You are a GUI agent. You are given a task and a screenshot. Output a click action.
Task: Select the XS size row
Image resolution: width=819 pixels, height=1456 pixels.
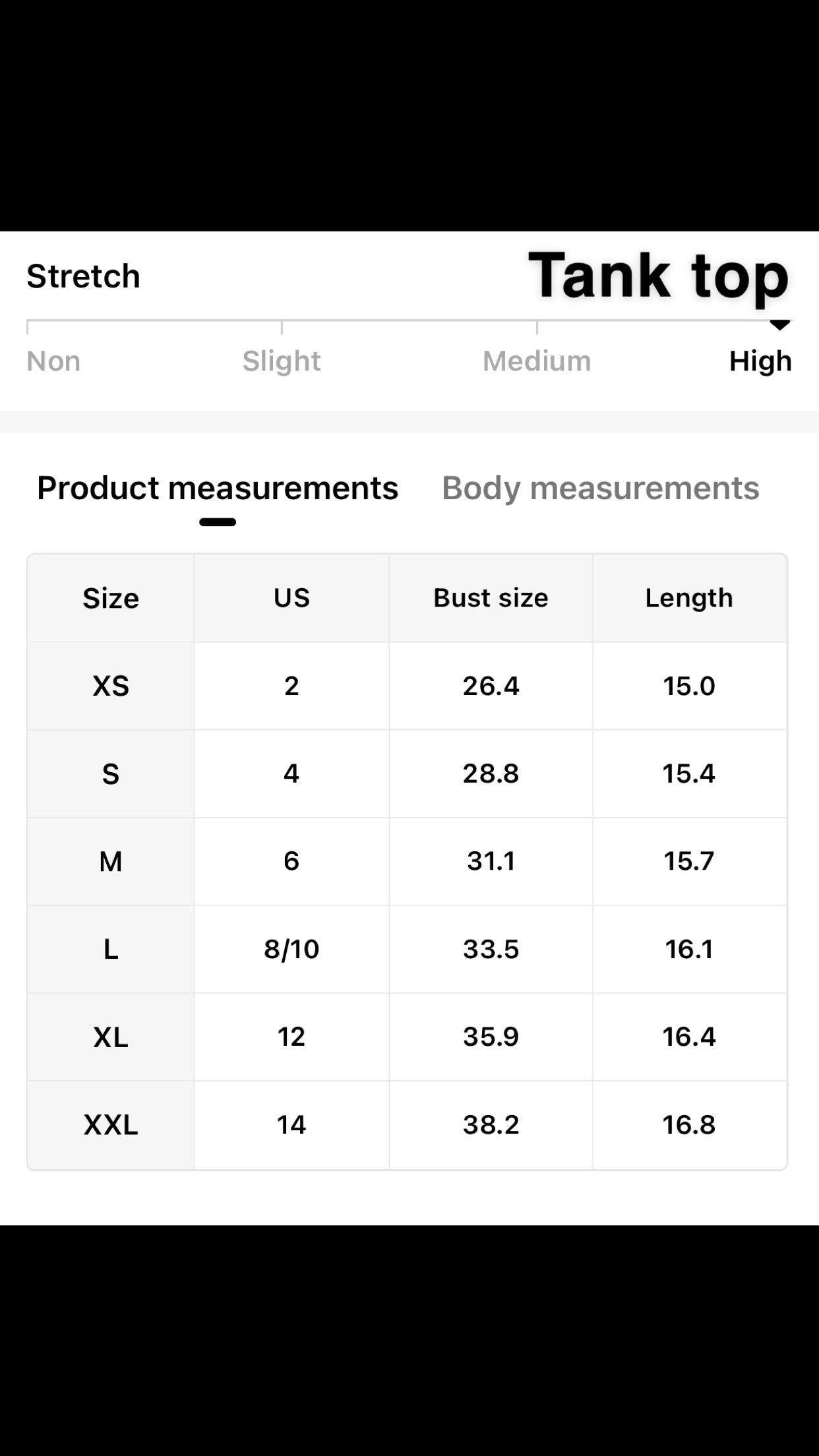(x=407, y=686)
